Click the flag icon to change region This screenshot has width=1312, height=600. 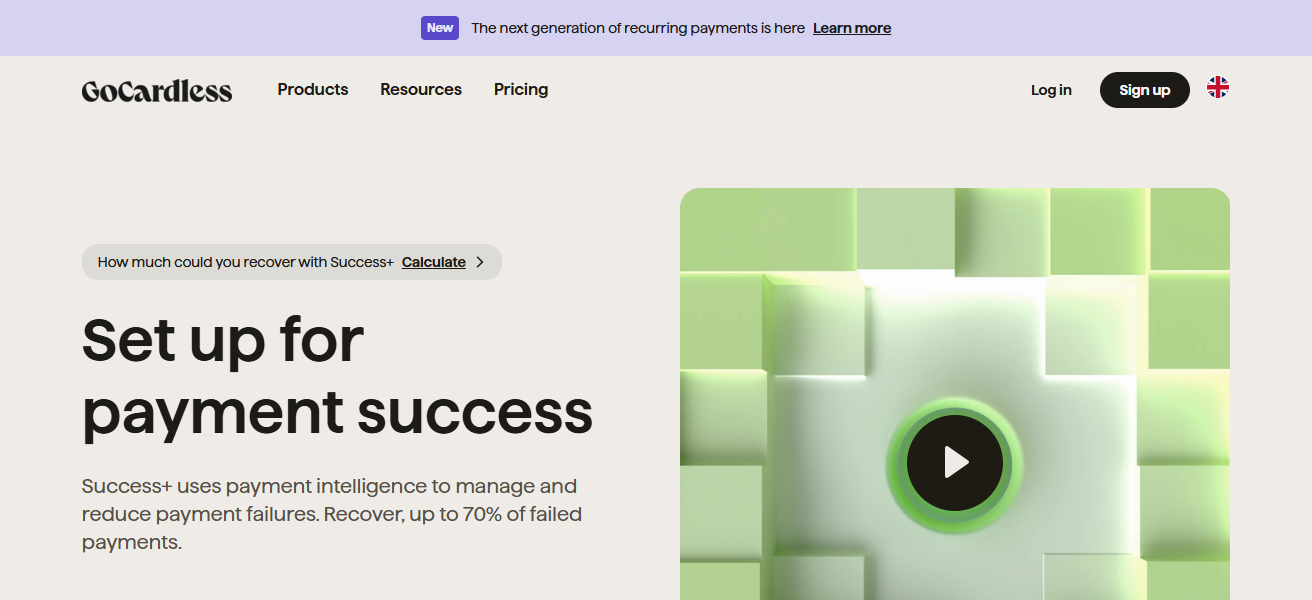pos(1217,88)
